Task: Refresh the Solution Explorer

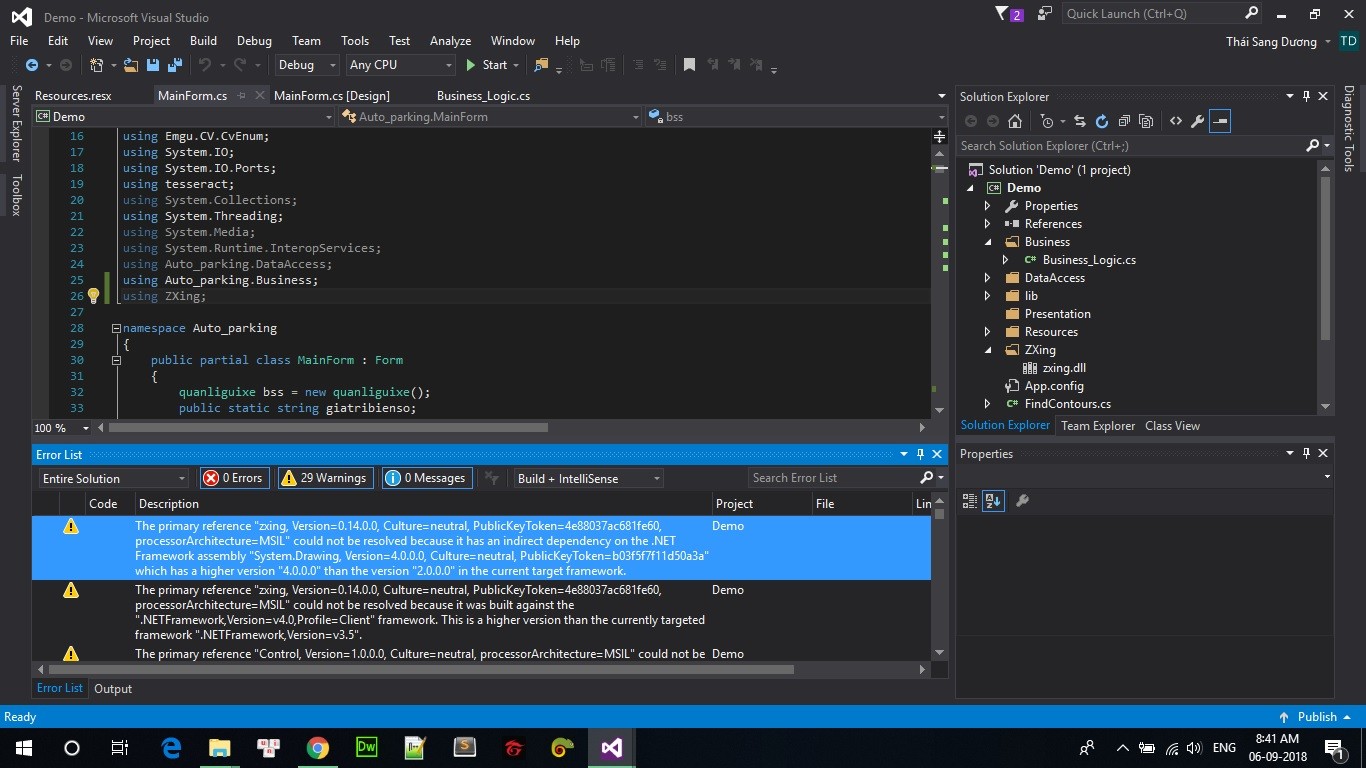Action: click(1102, 121)
